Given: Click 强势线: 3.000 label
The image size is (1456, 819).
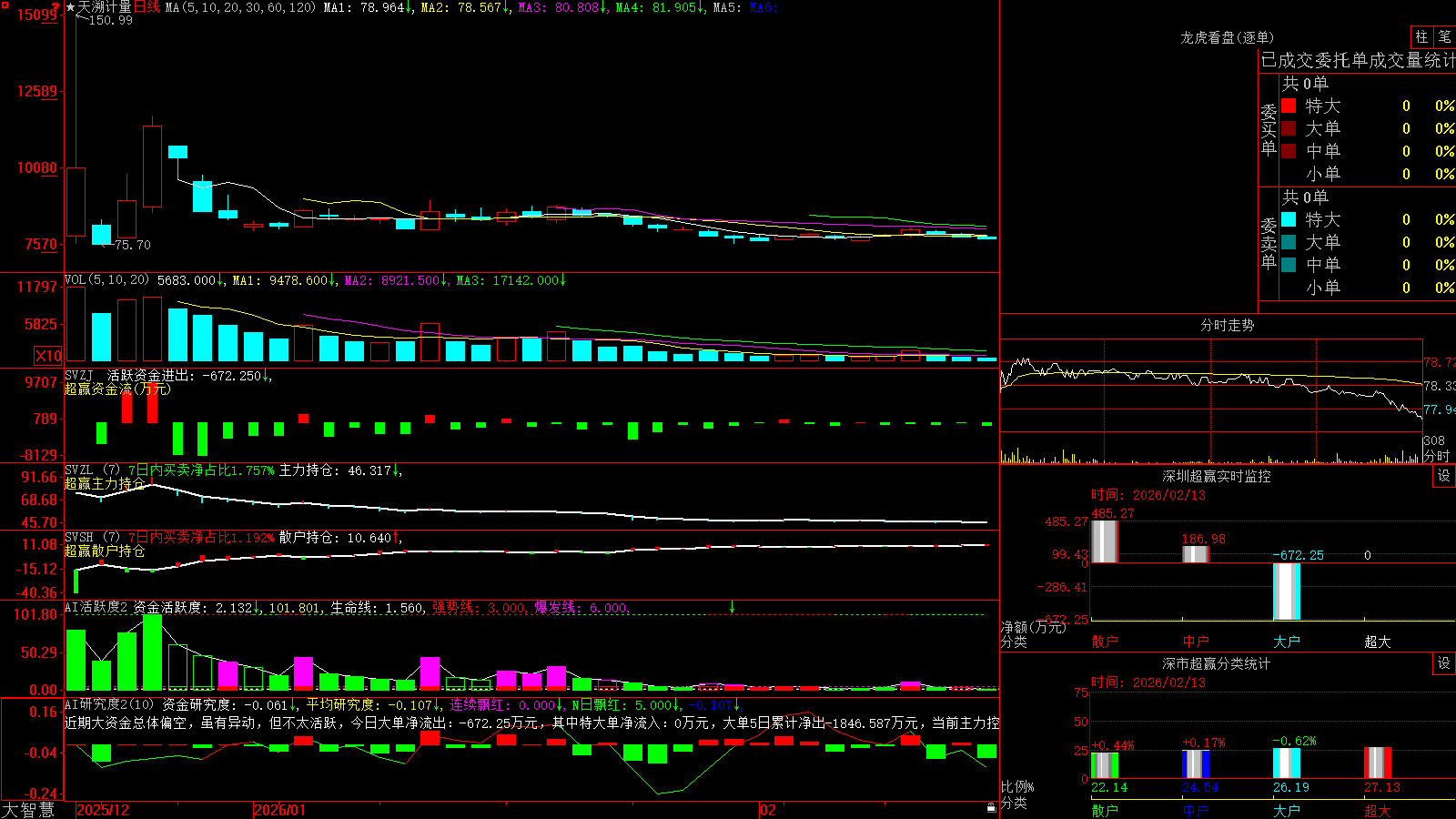Looking at the screenshot, I should tap(478, 608).
